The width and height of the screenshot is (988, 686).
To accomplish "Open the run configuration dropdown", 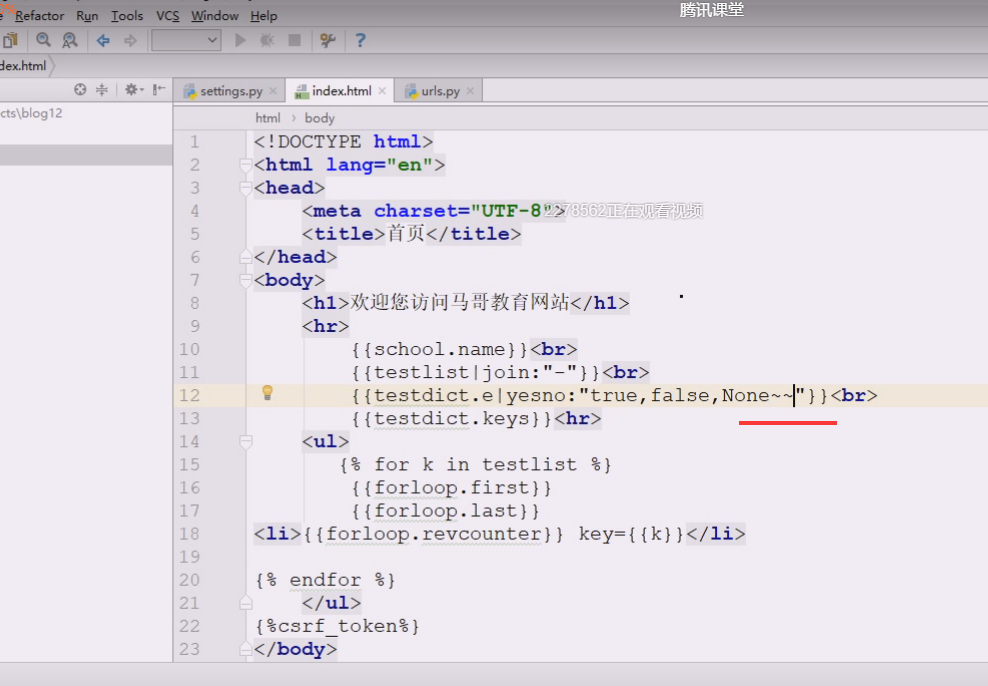I will point(186,41).
